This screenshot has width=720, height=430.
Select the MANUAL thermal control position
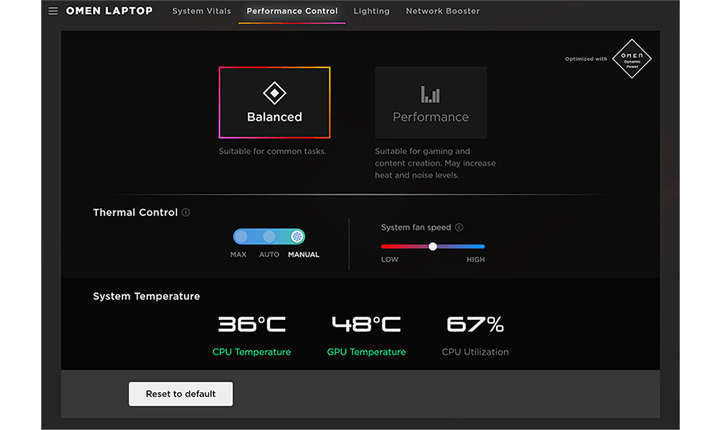click(x=297, y=237)
